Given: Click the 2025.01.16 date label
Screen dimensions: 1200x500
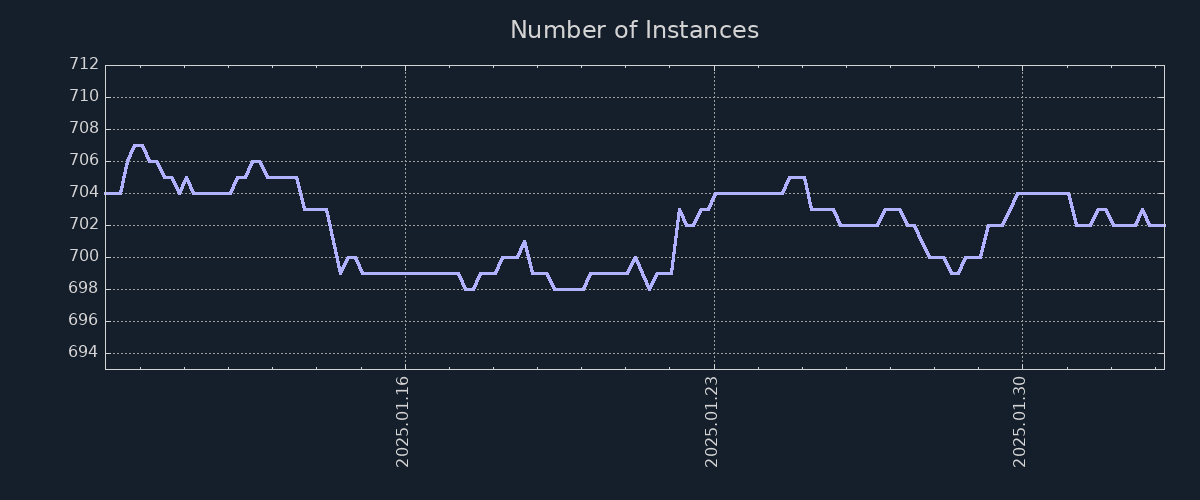Looking at the screenshot, I should click(x=404, y=420).
